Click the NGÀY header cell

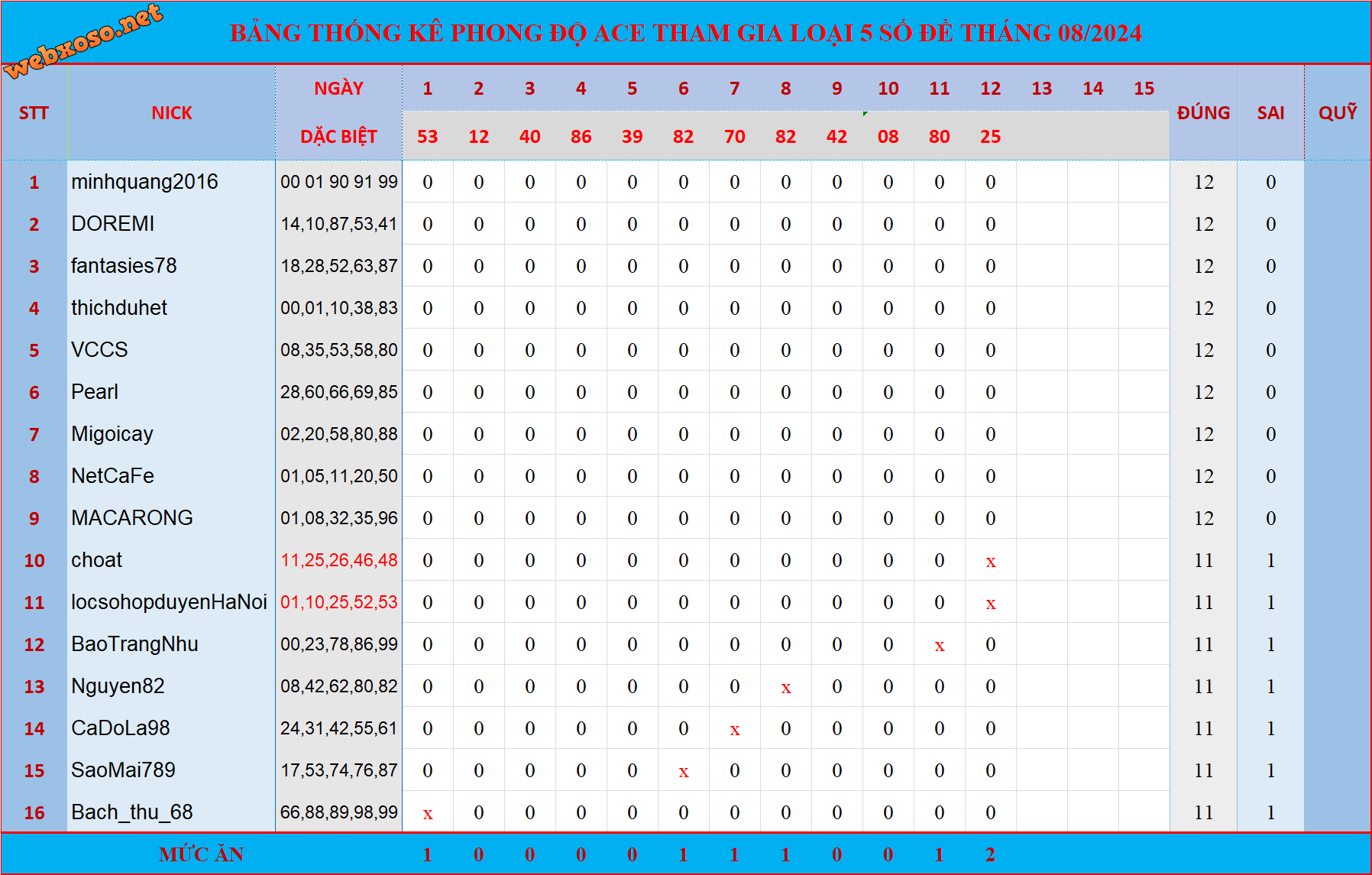(338, 89)
